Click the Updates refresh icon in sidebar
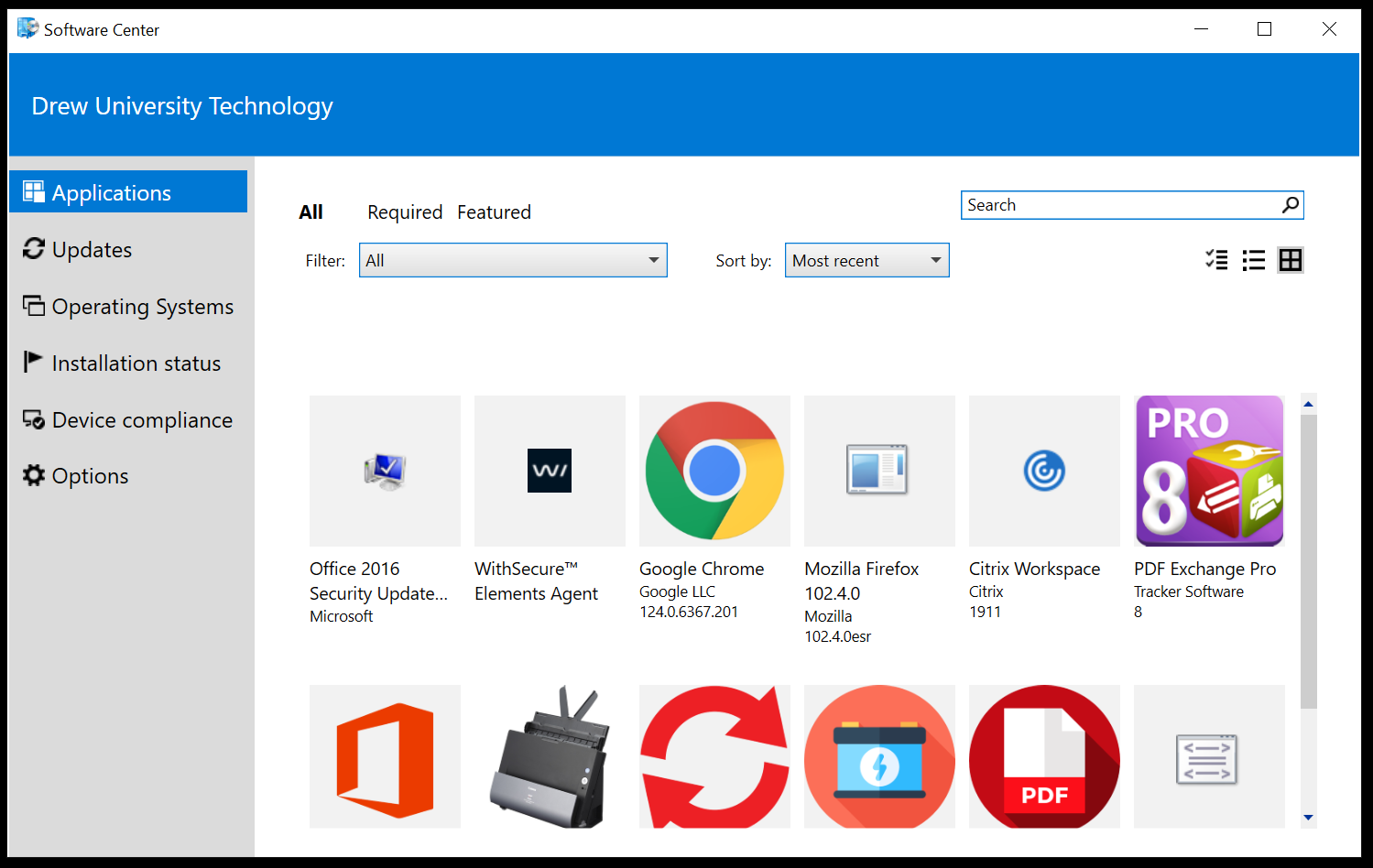This screenshot has width=1373, height=868. (x=34, y=248)
